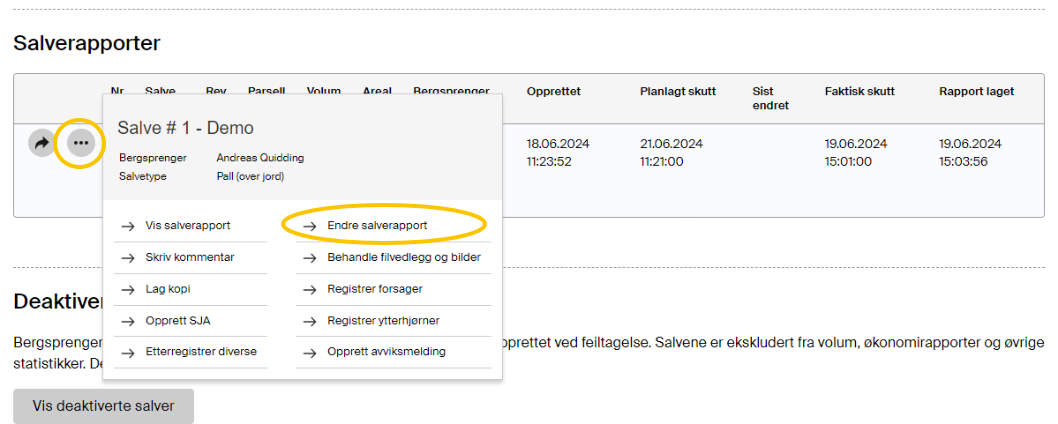Select Vis salverapport menu entry
The image size is (1058, 424).
[188, 226]
